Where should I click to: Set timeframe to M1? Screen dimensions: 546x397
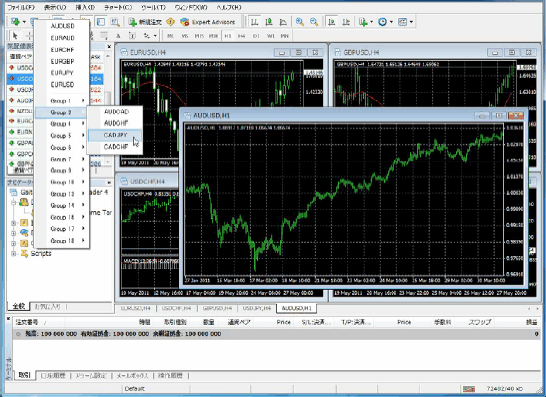(x=170, y=36)
